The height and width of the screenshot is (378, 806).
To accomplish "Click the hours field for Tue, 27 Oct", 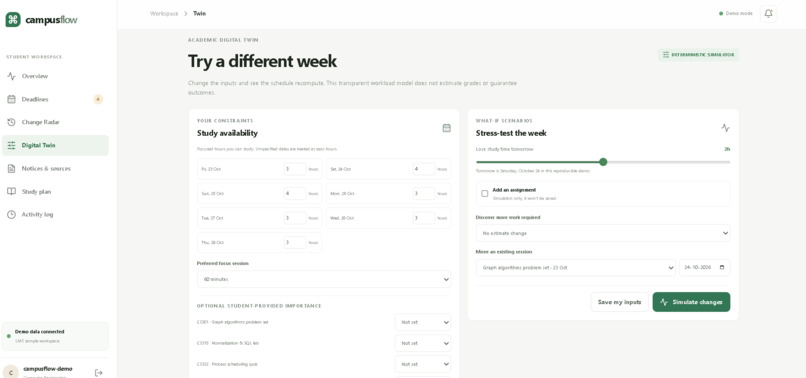I will pyautogui.click(x=295, y=218).
